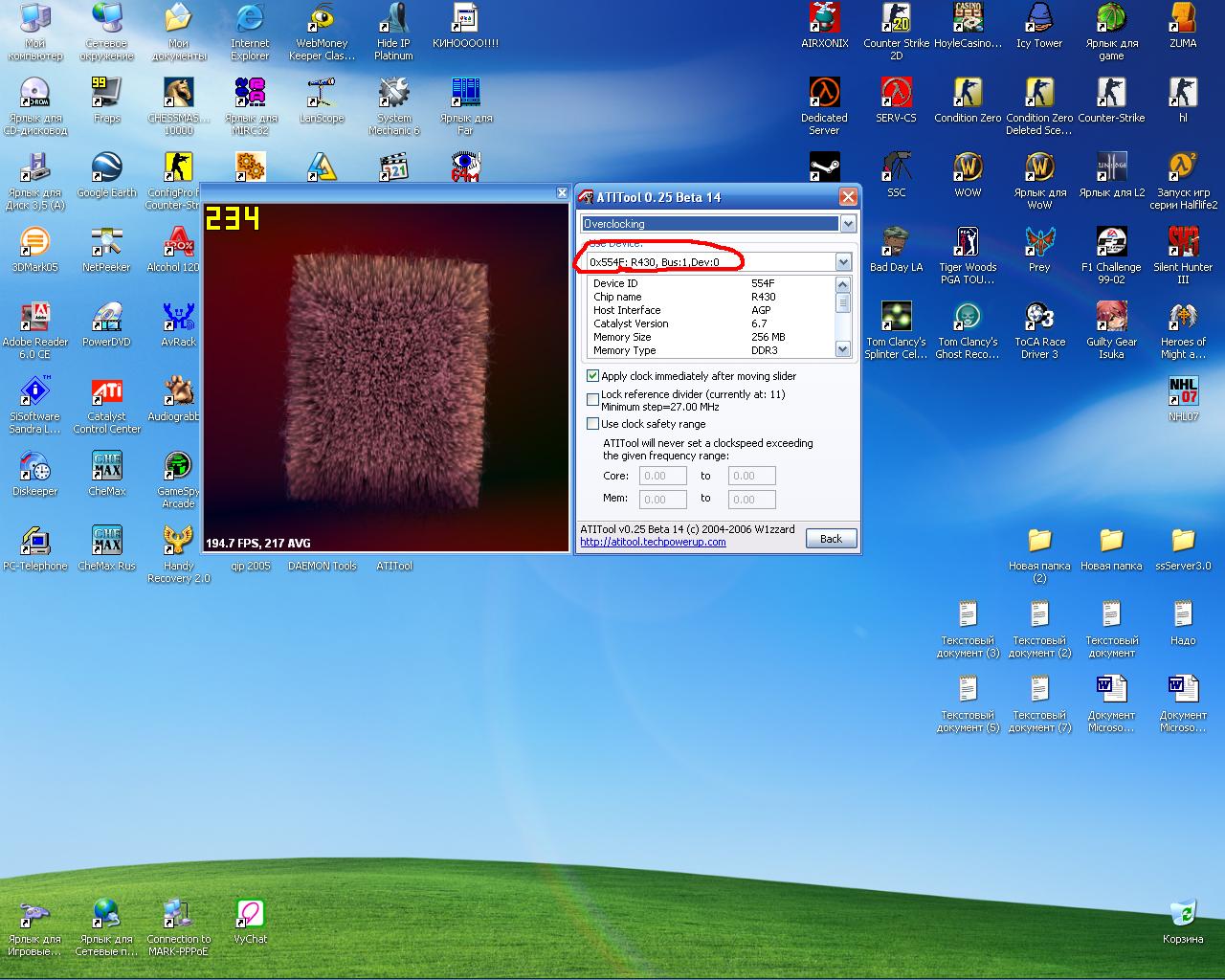Click the Mem minimum frequency field

663,500
